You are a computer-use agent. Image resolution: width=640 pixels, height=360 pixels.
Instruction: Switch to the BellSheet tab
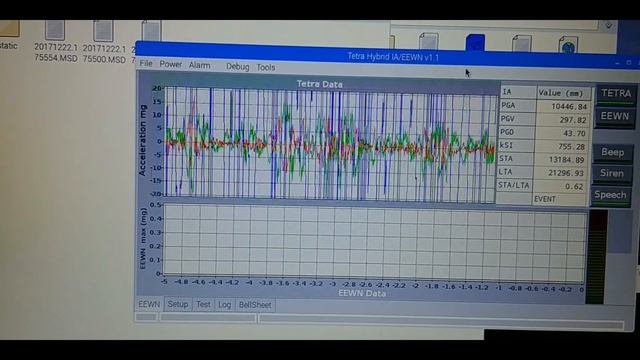255,305
